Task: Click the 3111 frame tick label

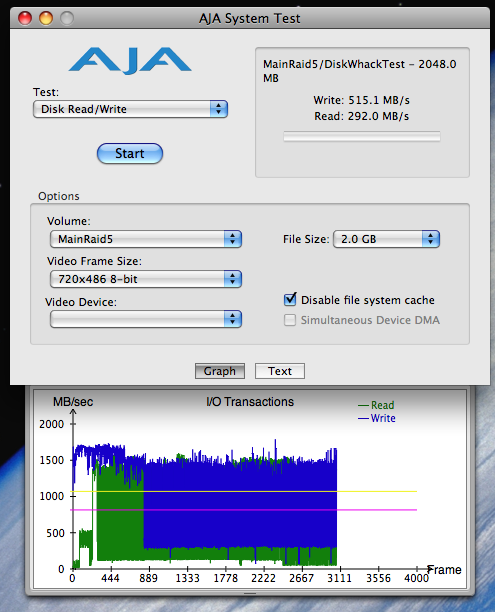Action: (340, 578)
